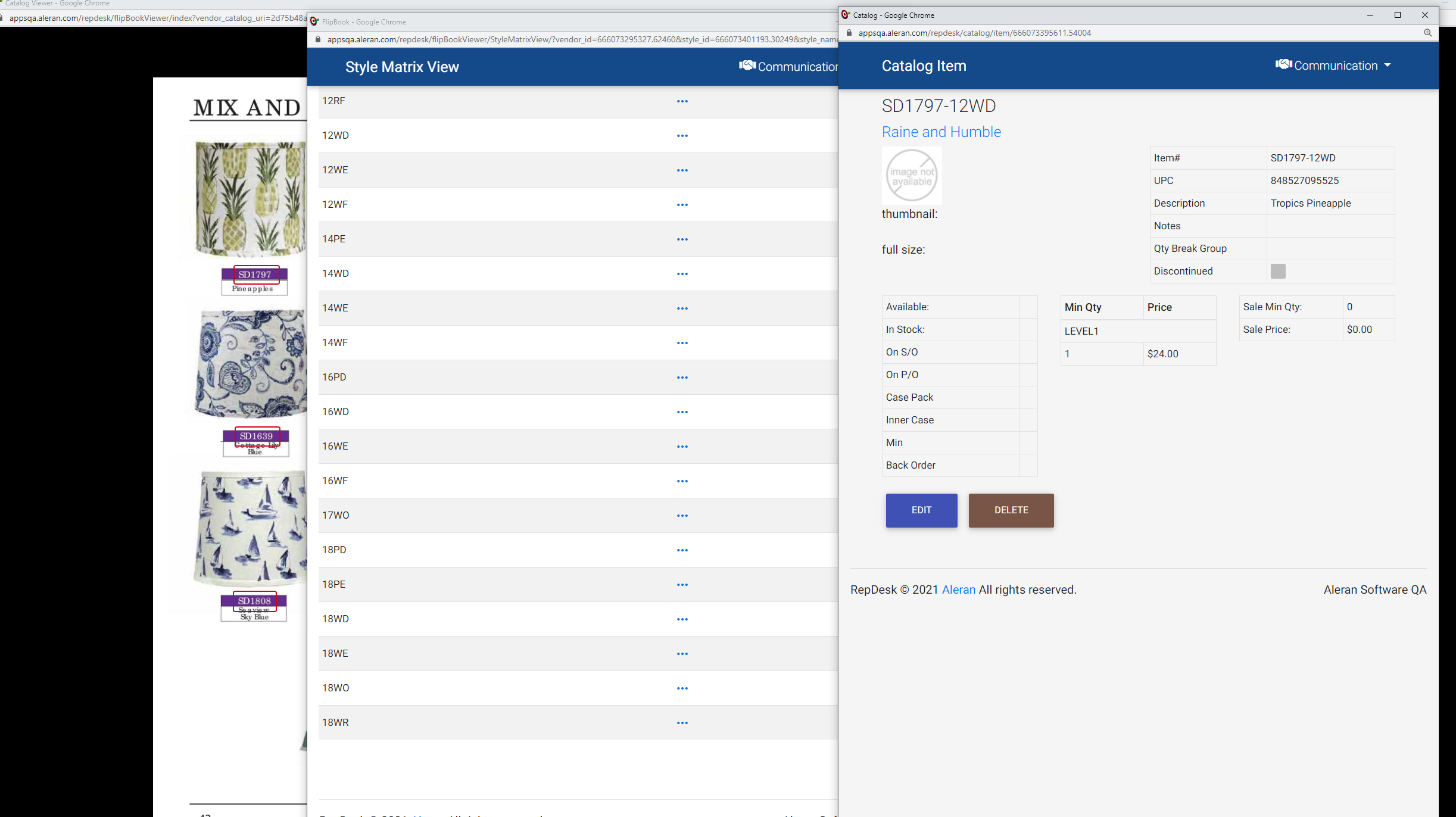
Task: Toggle the Discontinued checkbox
Action: (1278, 272)
